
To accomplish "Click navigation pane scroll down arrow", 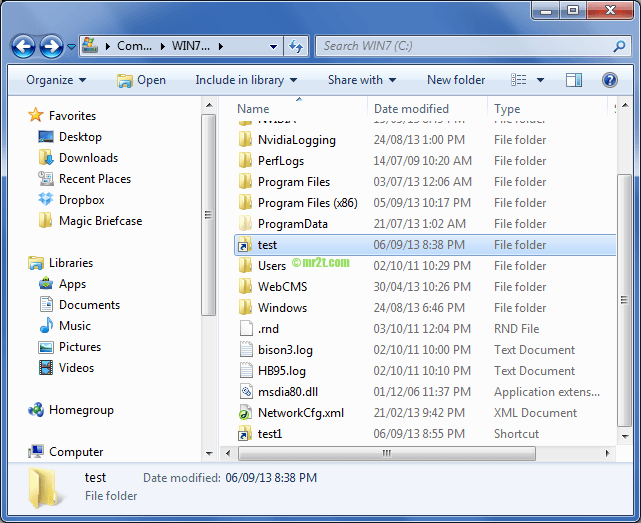I will pos(209,453).
